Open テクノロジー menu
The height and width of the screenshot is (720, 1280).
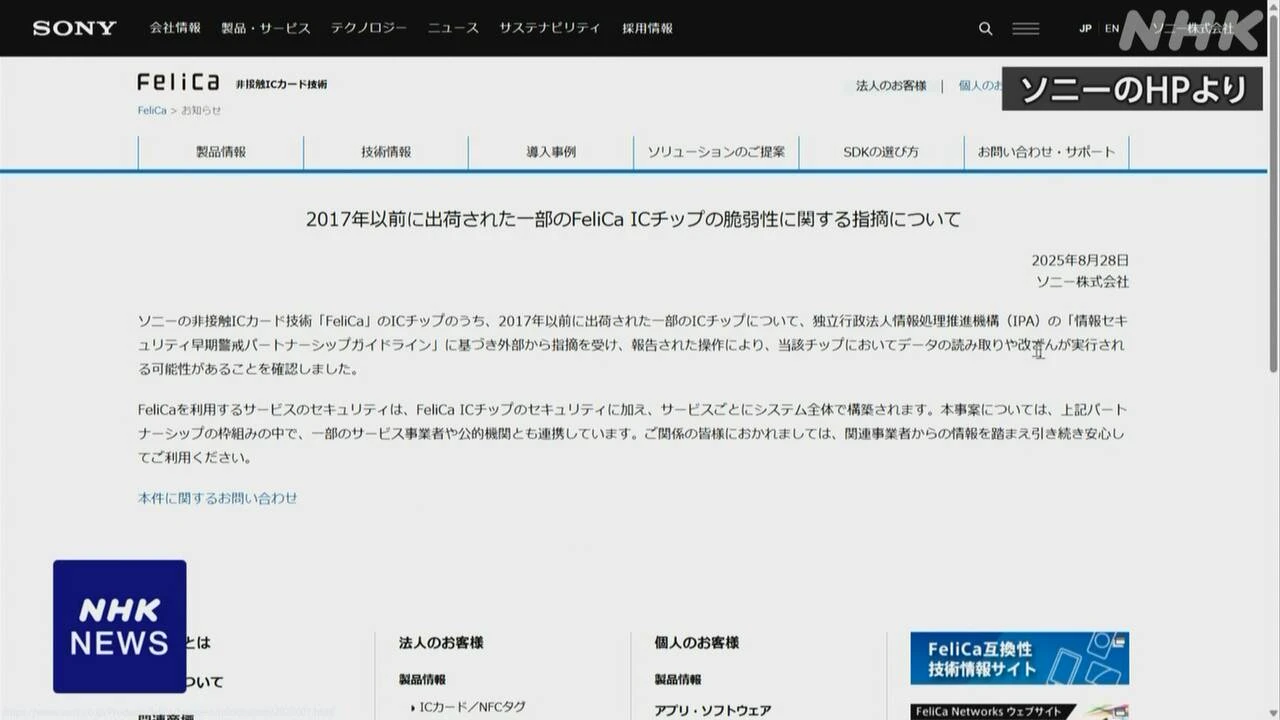[x=369, y=28]
